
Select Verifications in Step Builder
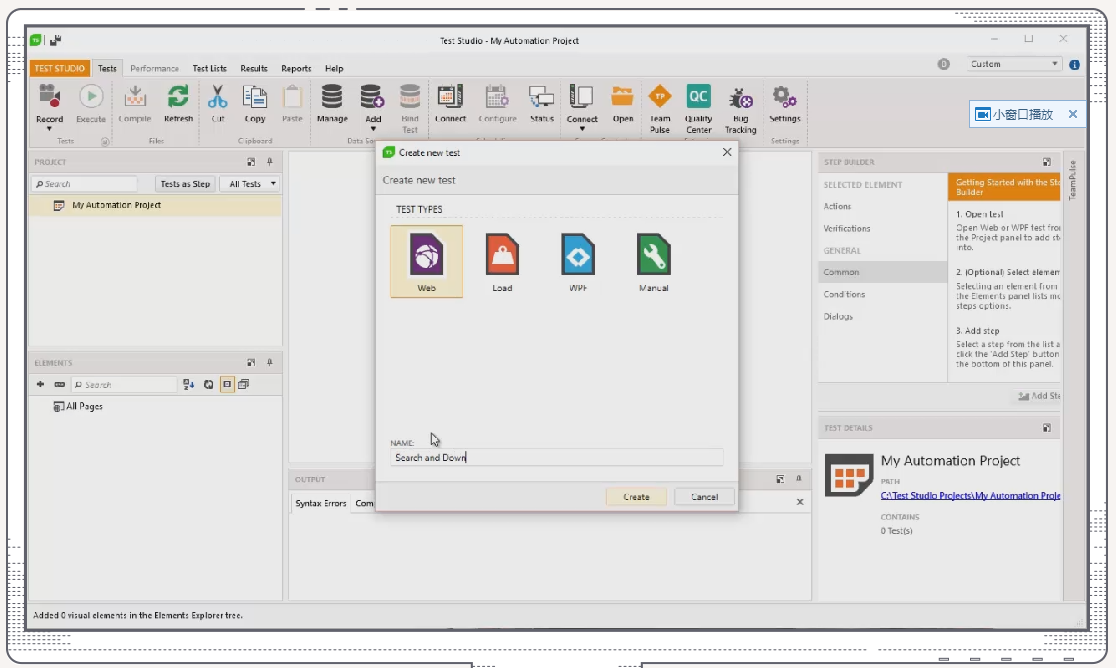(847, 228)
